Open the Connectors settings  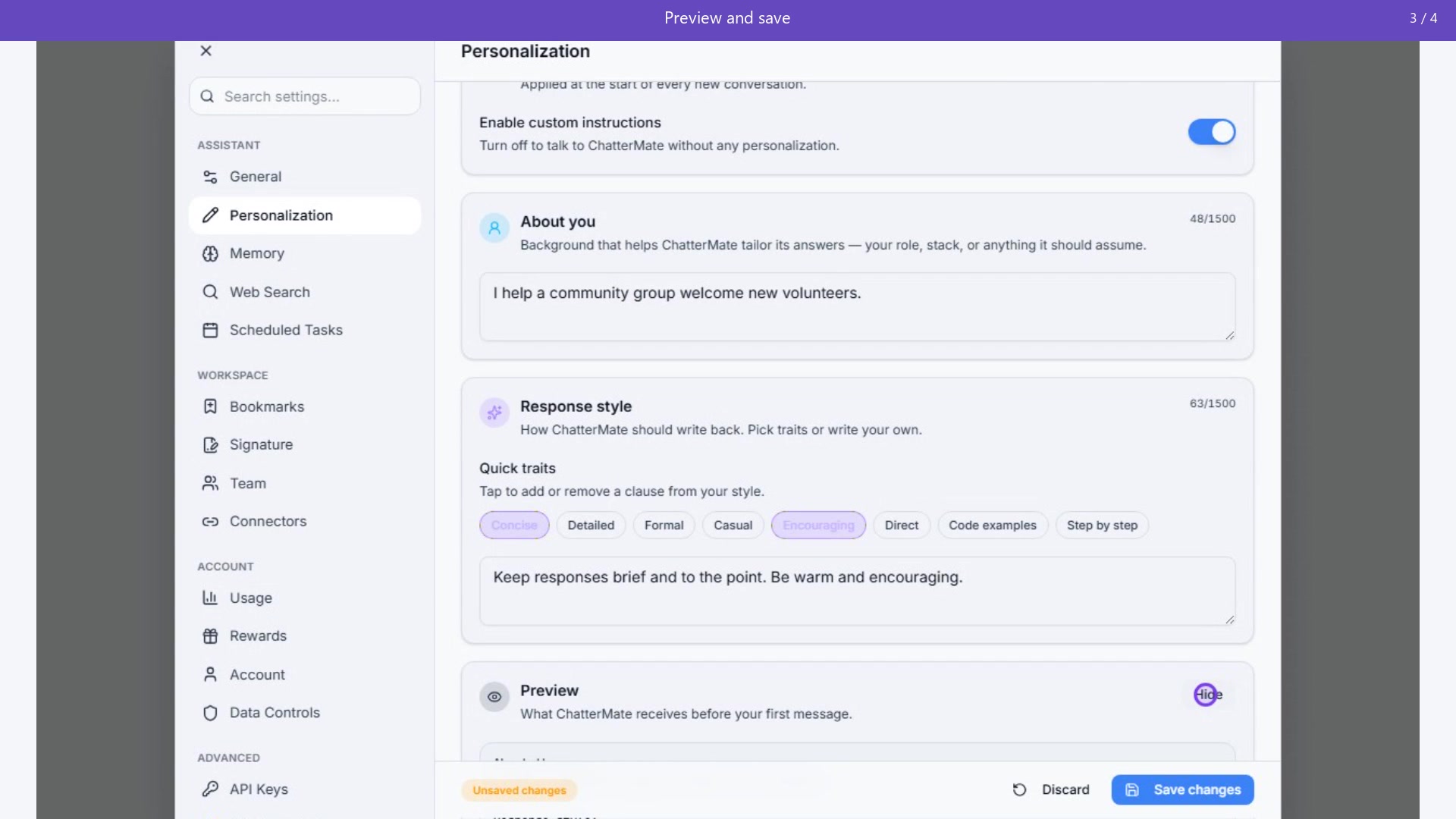(x=305, y=522)
